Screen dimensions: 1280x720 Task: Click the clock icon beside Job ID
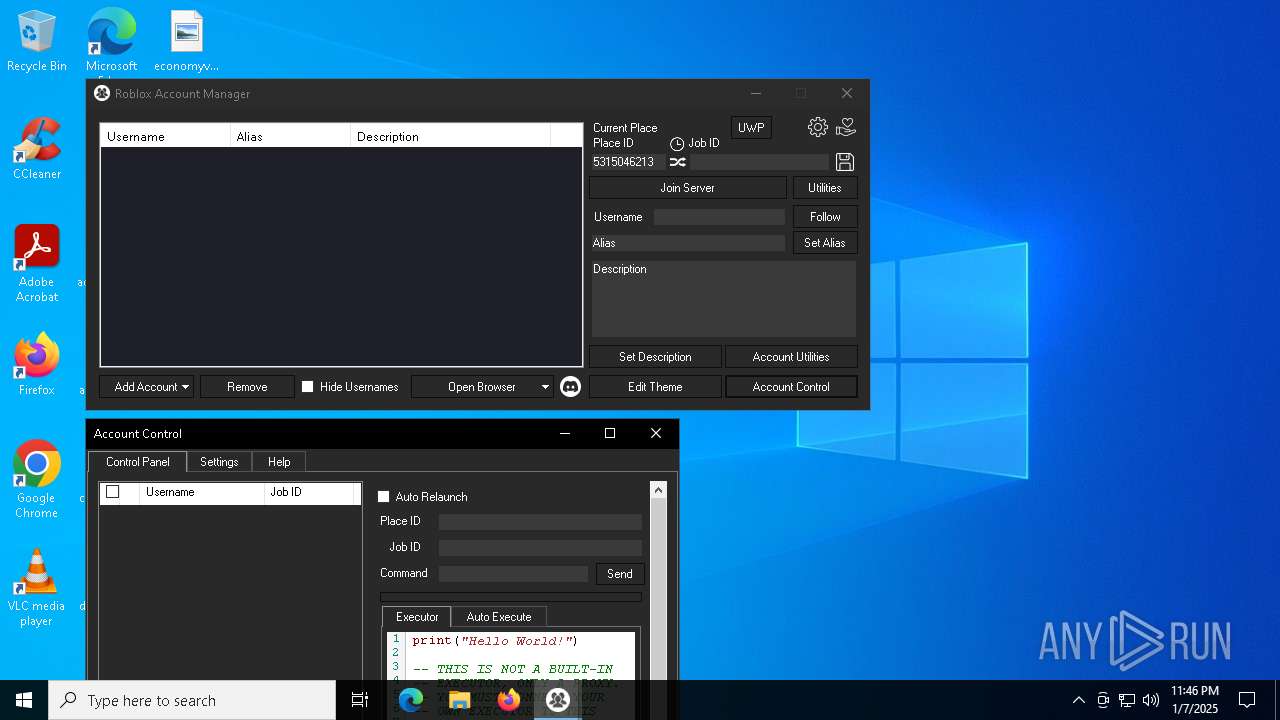tap(677, 144)
